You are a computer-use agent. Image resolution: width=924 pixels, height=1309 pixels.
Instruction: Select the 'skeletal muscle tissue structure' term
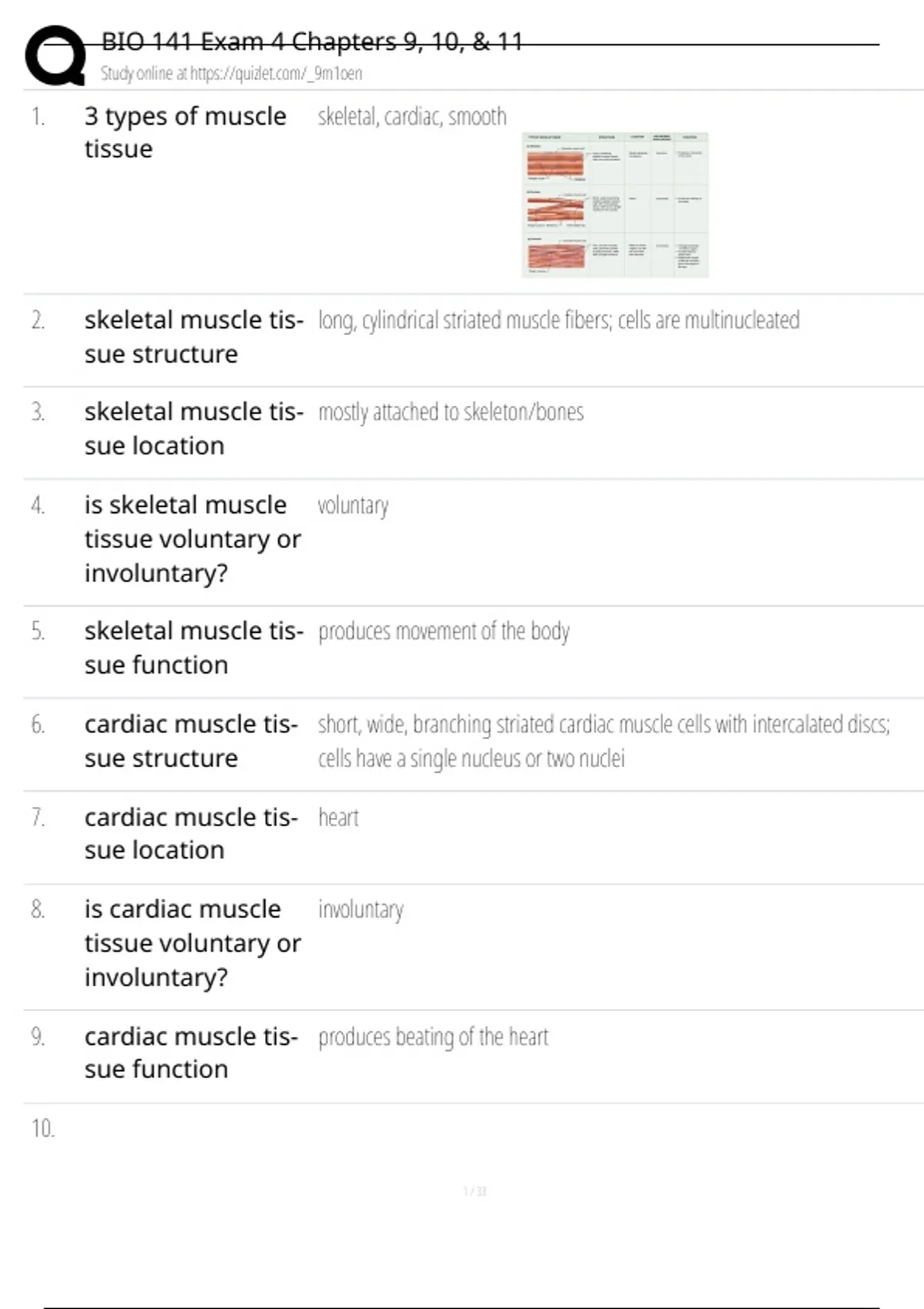[x=193, y=337]
